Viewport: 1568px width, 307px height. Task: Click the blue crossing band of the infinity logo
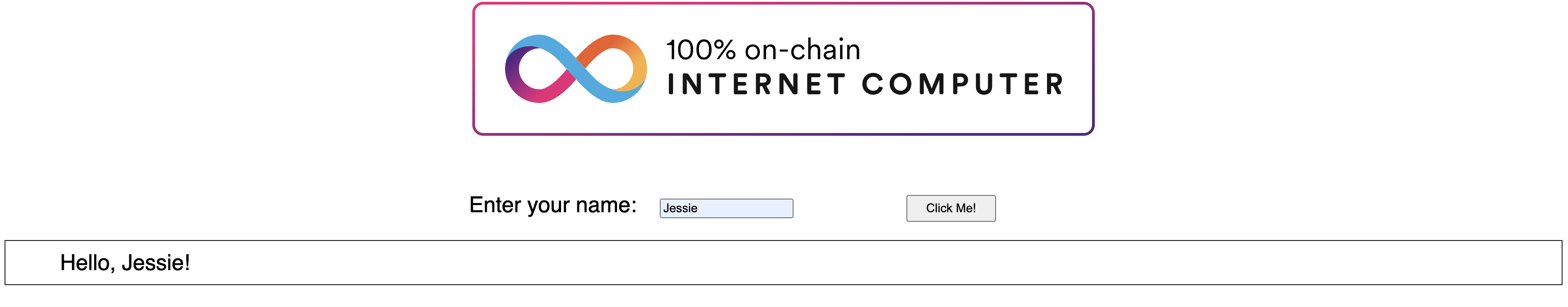(576, 69)
